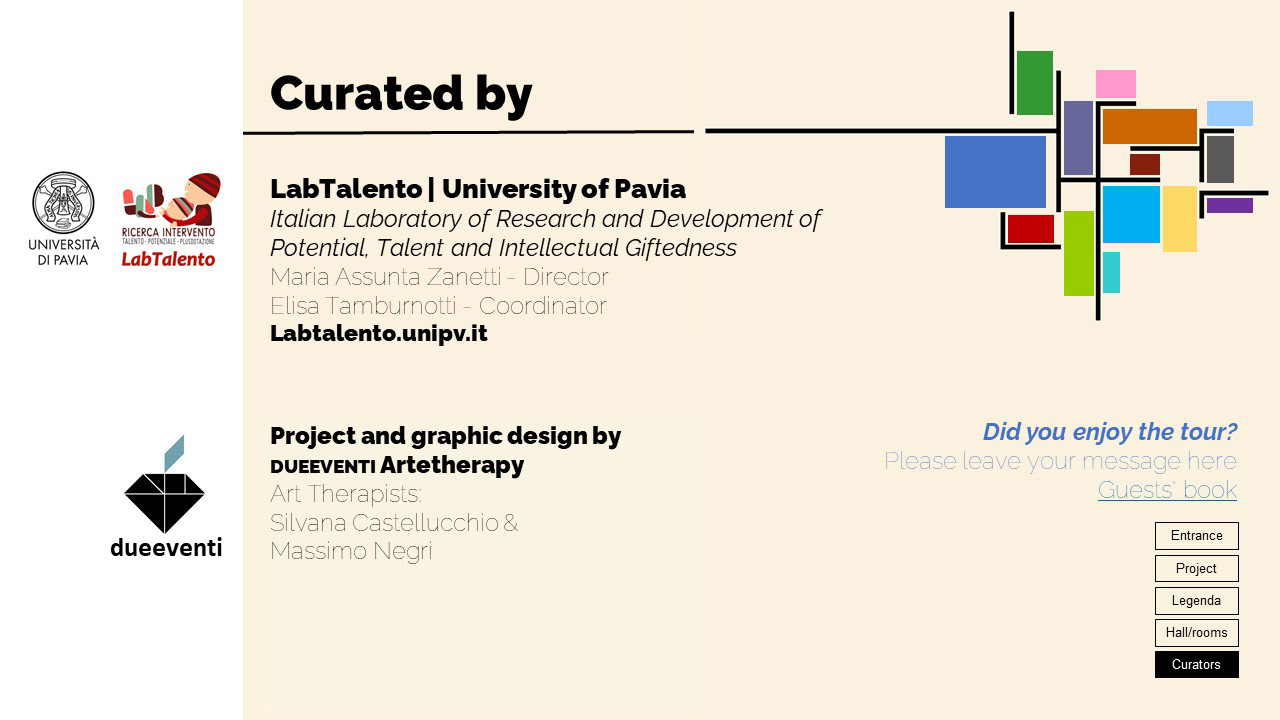The height and width of the screenshot is (720, 1280).
Task: Click the "Did you enjoy the tour?" text
Action: (x=1109, y=432)
